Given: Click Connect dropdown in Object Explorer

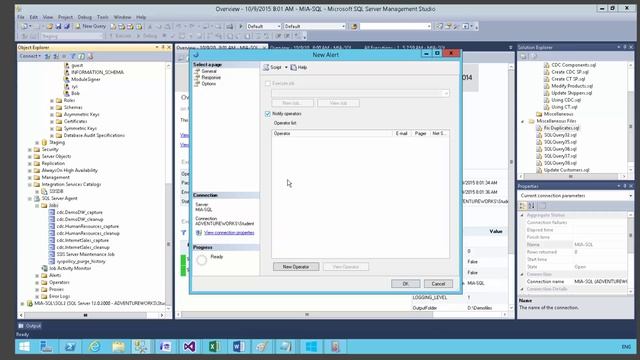Looking at the screenshot, I should click(x=30, y=56).
